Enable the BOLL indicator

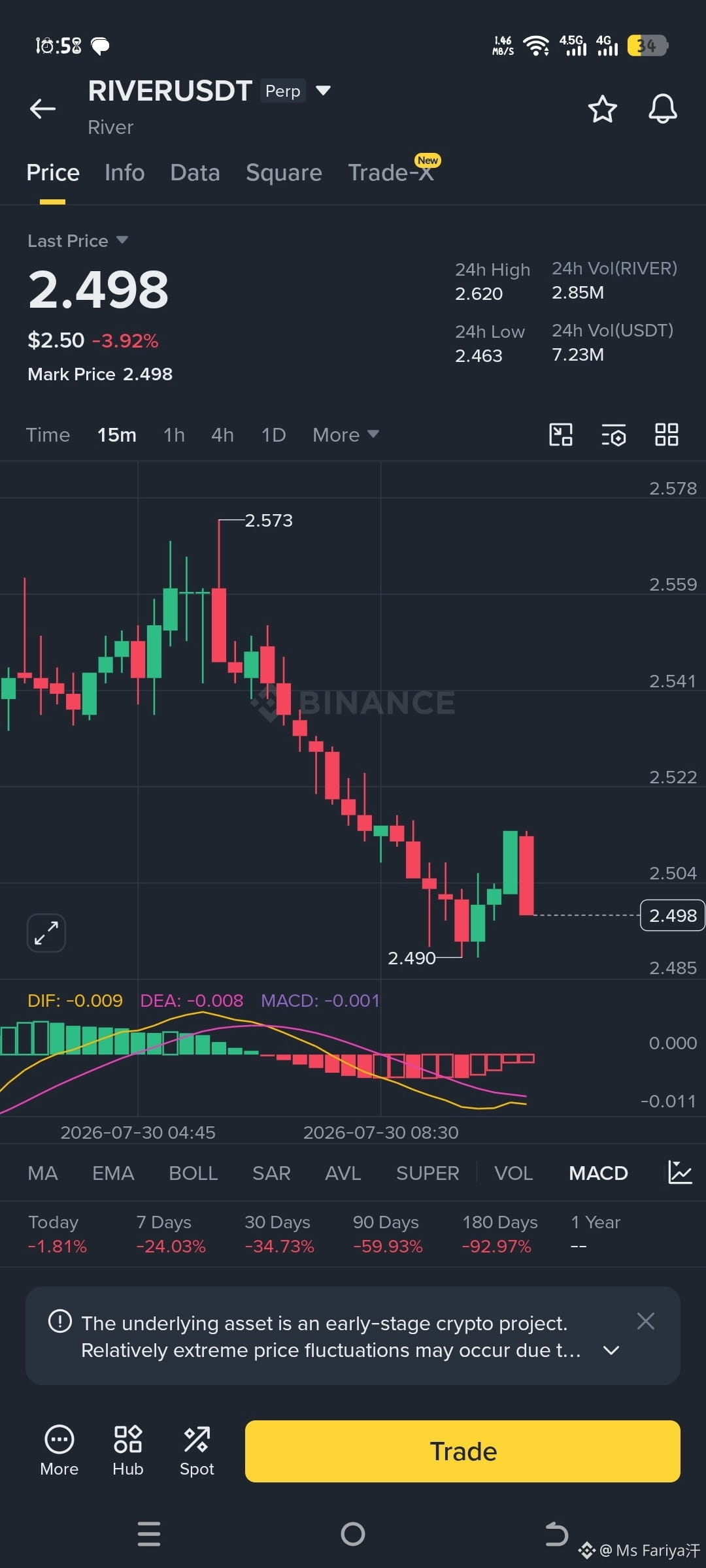point(193,1173)
